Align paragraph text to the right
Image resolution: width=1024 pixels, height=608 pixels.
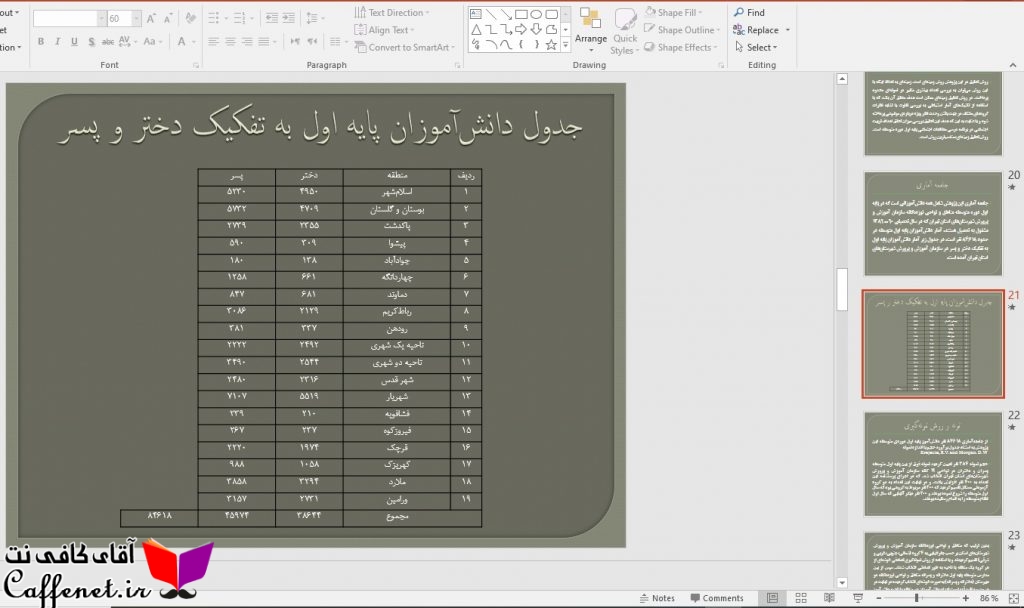[248, 42]
